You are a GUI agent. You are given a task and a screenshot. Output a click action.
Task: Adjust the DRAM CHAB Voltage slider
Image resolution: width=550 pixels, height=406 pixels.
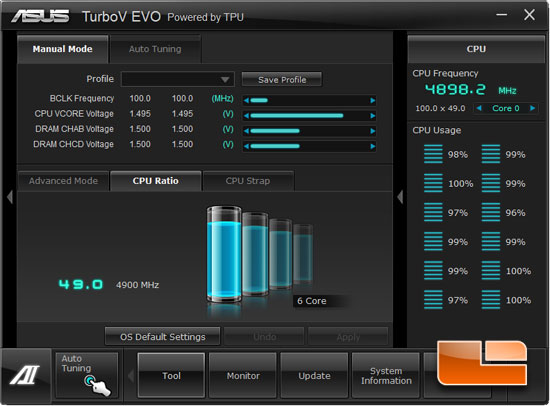309,131
